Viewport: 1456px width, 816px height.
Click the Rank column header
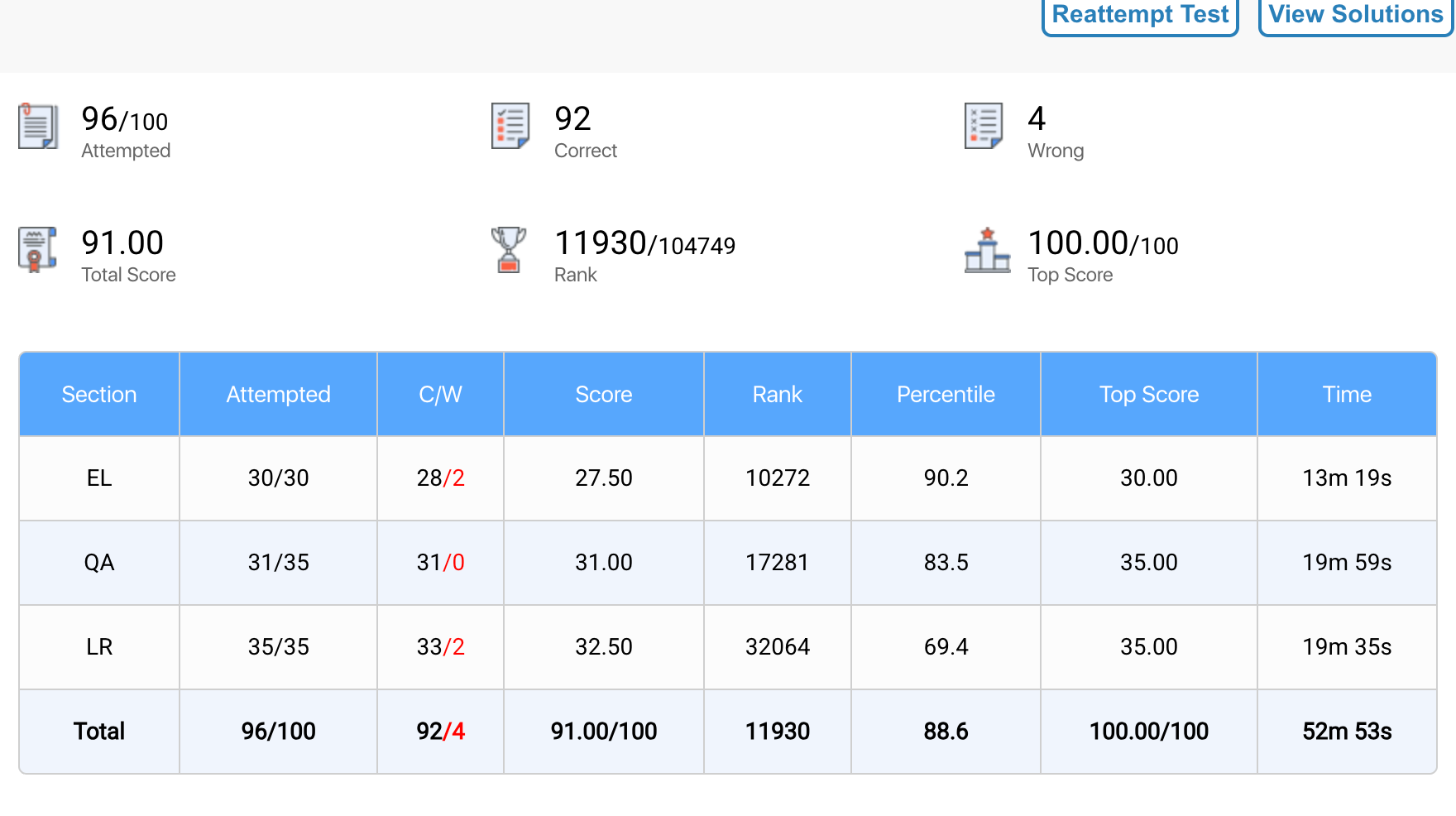pos(777,395)
